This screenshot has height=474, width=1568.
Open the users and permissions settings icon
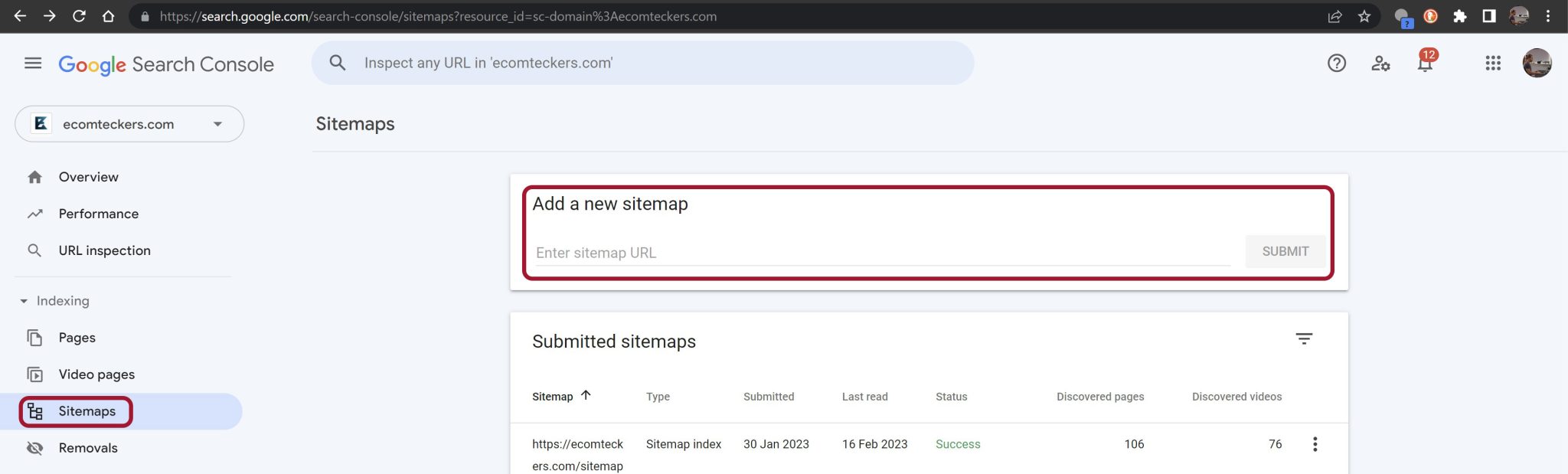1380,64
